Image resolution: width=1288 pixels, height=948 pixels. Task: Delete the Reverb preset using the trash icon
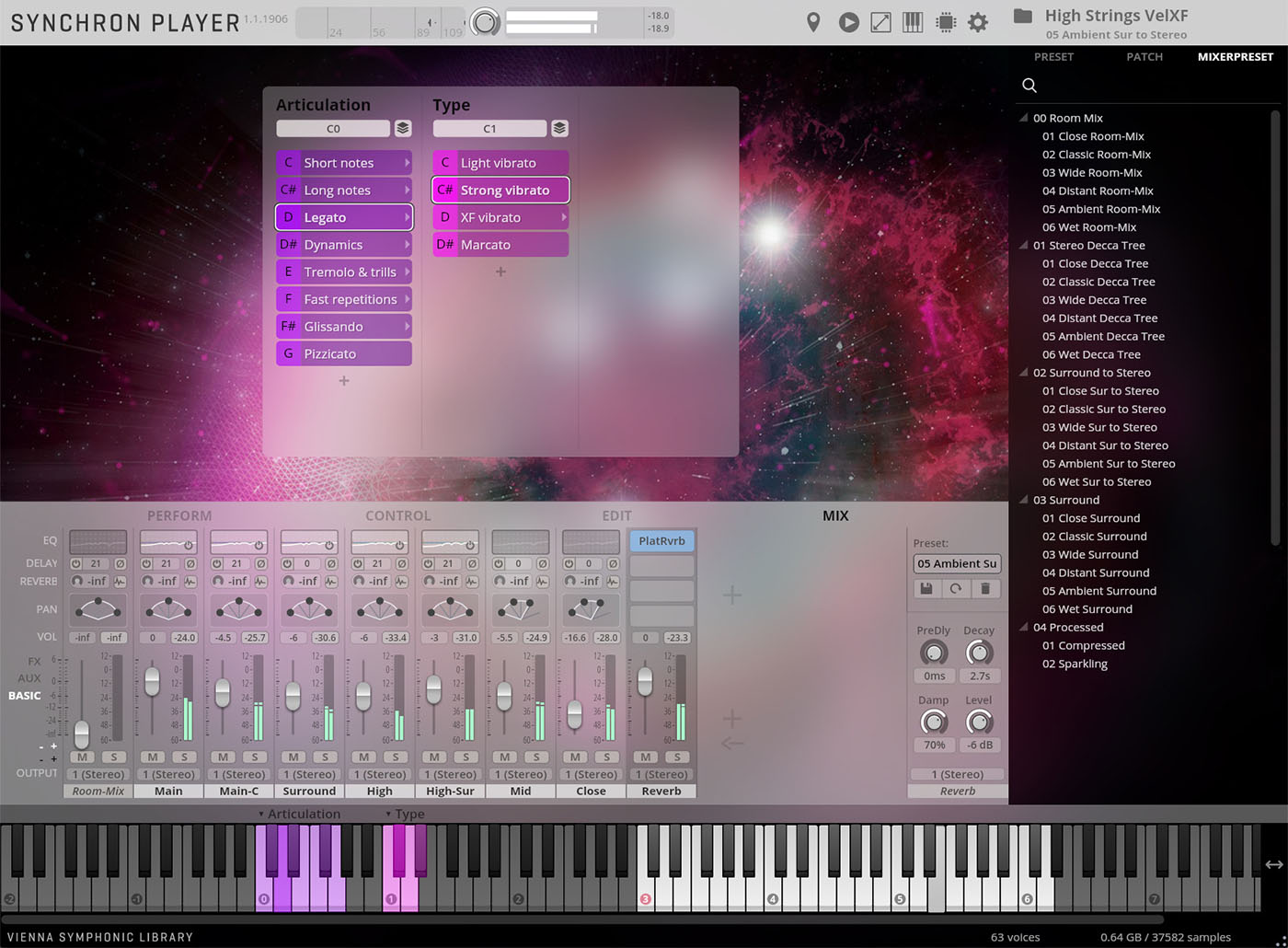(x=986, y=588)
